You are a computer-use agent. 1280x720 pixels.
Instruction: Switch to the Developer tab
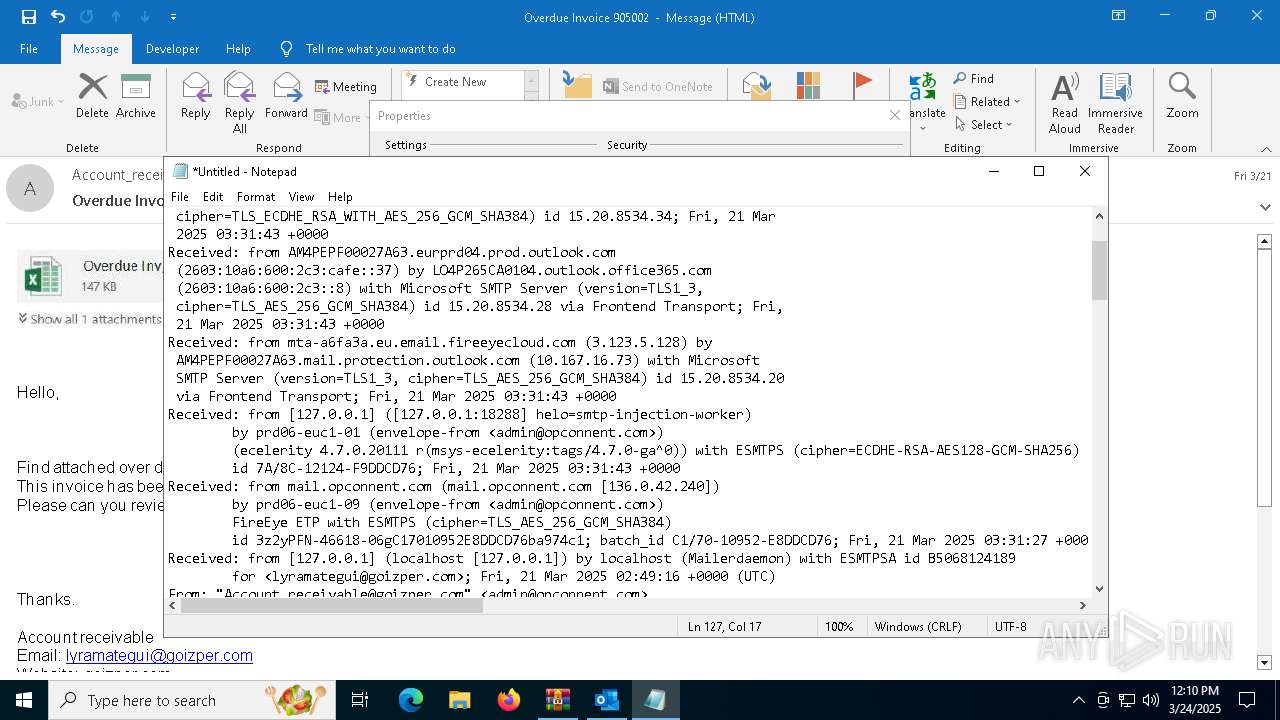click(172, 49)
